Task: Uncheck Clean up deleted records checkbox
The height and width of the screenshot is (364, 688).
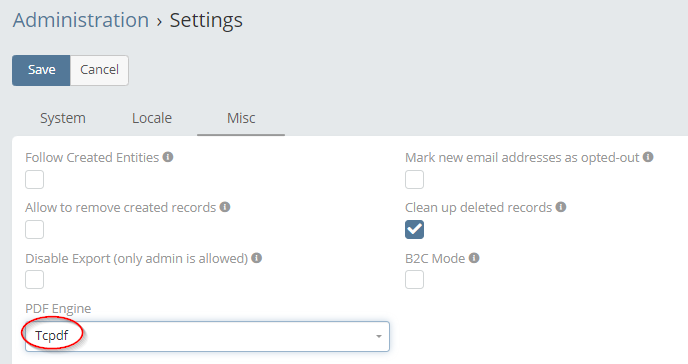Action: (414, 229)
